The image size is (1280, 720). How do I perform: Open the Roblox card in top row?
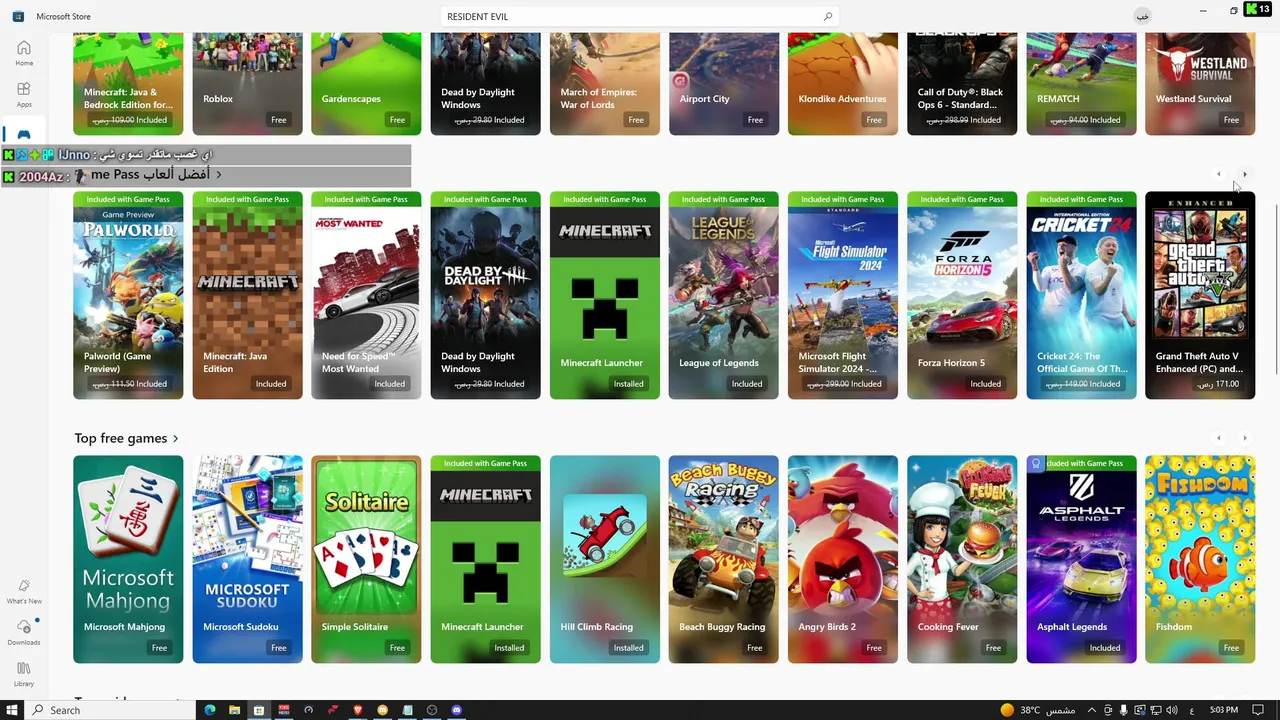(247, 83)
